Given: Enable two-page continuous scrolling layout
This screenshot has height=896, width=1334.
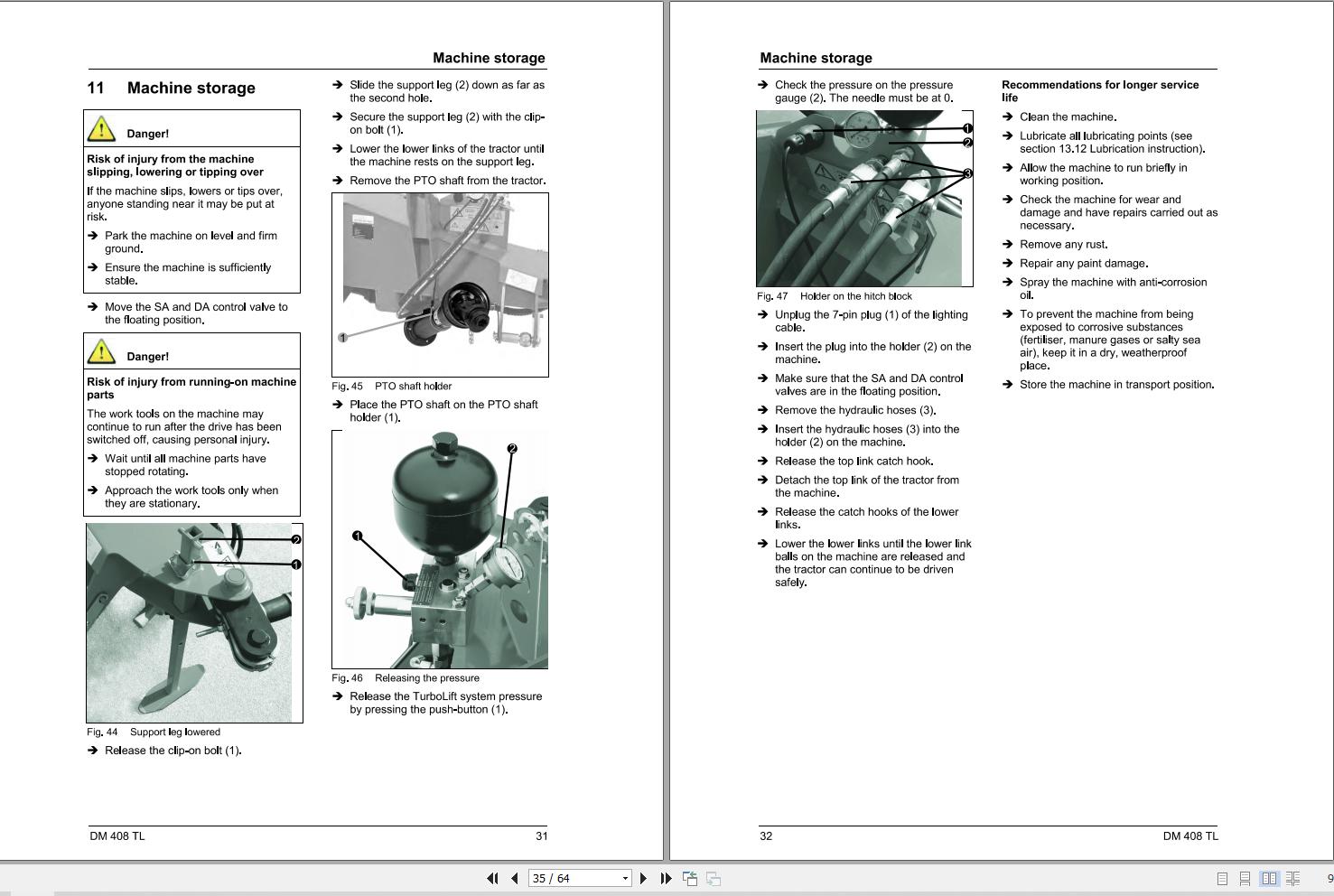Looking at the screenshot, I should click(x=1293, y=877).
